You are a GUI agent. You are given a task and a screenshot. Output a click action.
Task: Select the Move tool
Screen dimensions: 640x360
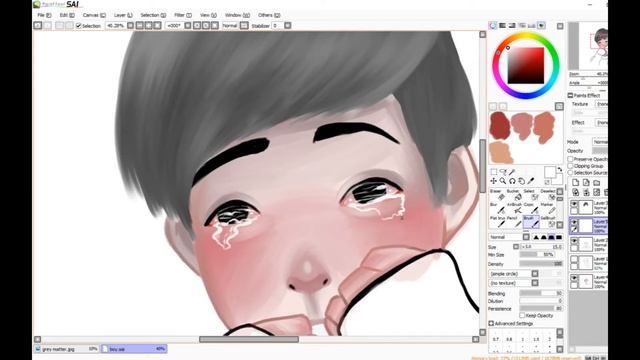coord(494,181)
